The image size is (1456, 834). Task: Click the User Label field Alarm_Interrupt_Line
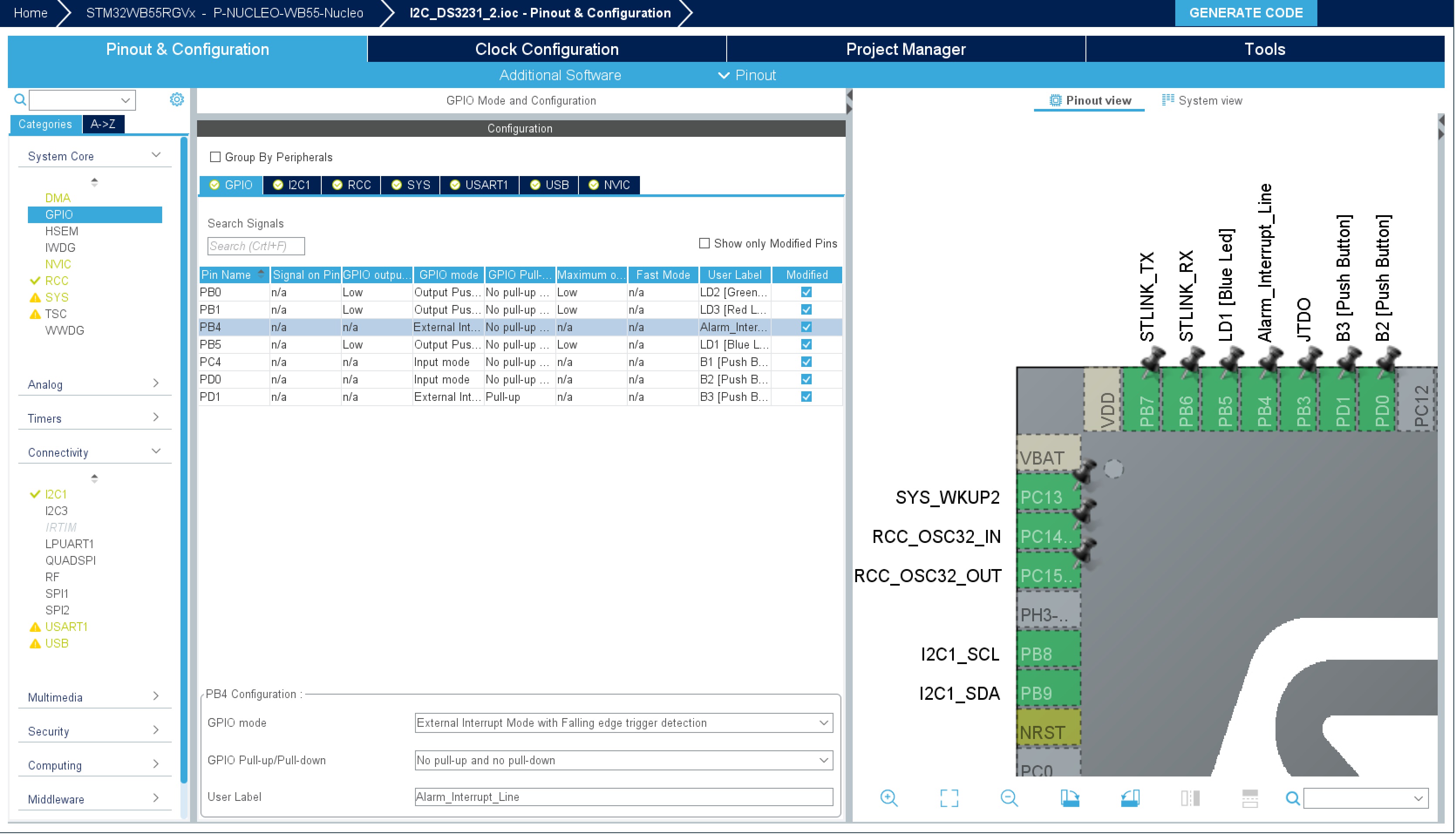pyautogui.click(x=623, y=797)
